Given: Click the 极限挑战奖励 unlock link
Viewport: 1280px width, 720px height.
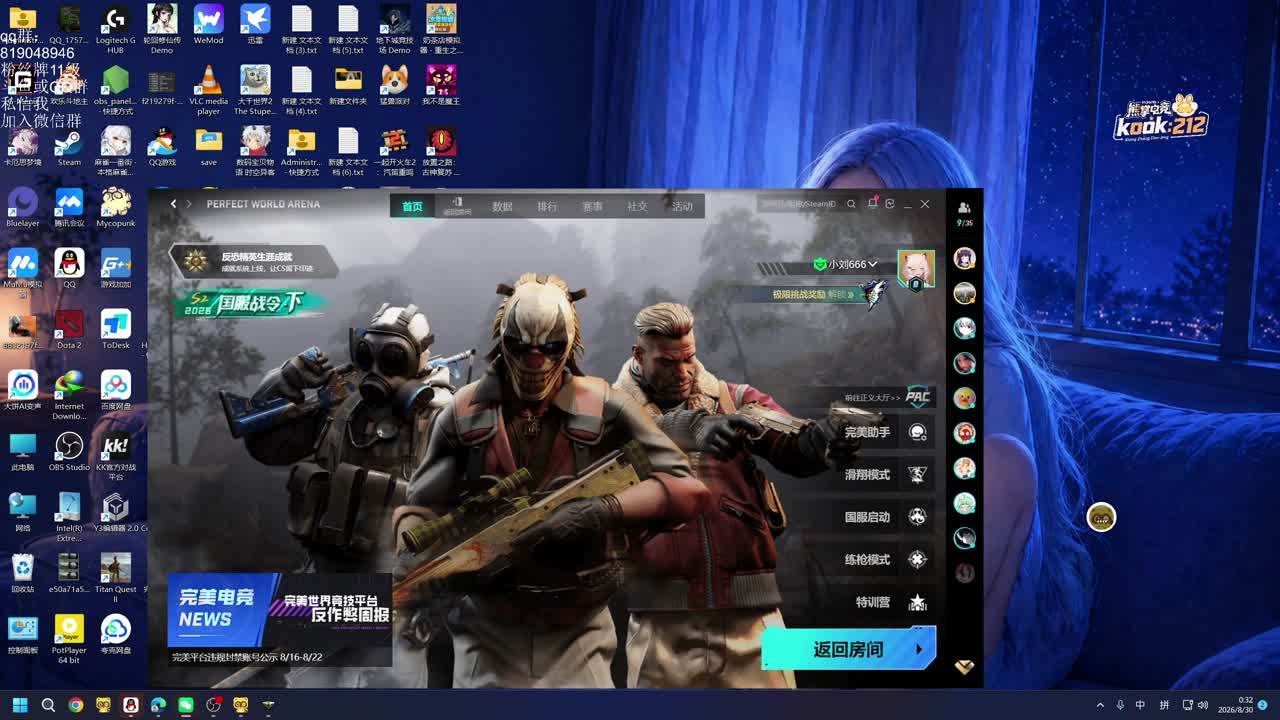Looking at the screenshot, I should click(x=813, y=294).
